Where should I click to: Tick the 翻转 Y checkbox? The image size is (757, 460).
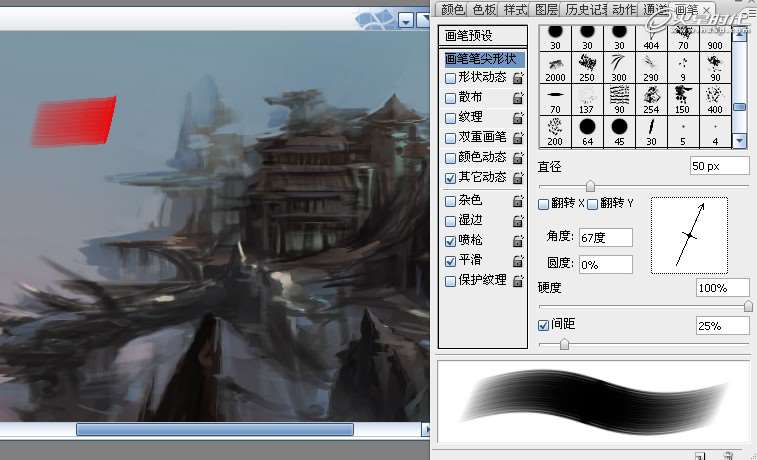click(x=593, y=204)
